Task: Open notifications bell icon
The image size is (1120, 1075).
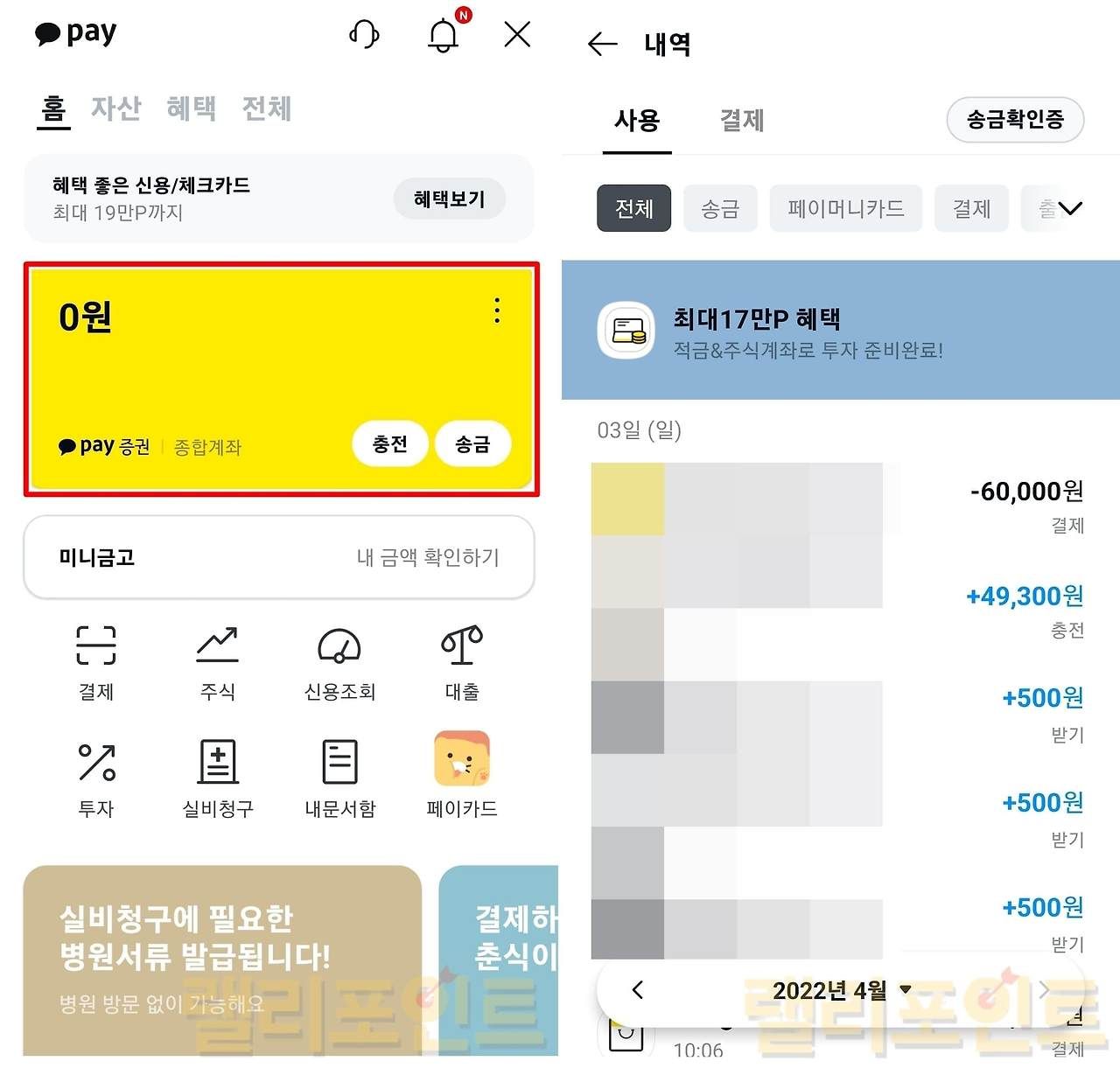Action: point(444,35)
